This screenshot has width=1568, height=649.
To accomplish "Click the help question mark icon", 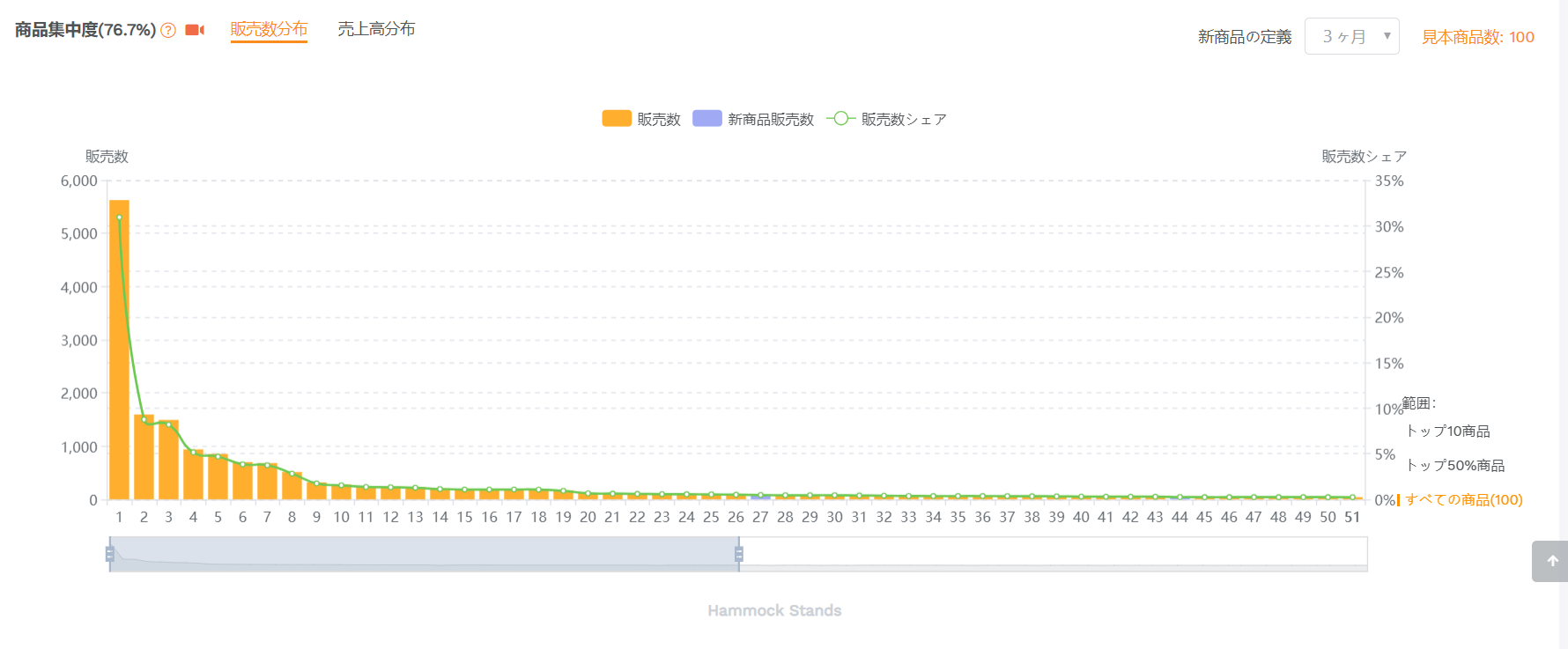I will (x=168, y=31).
